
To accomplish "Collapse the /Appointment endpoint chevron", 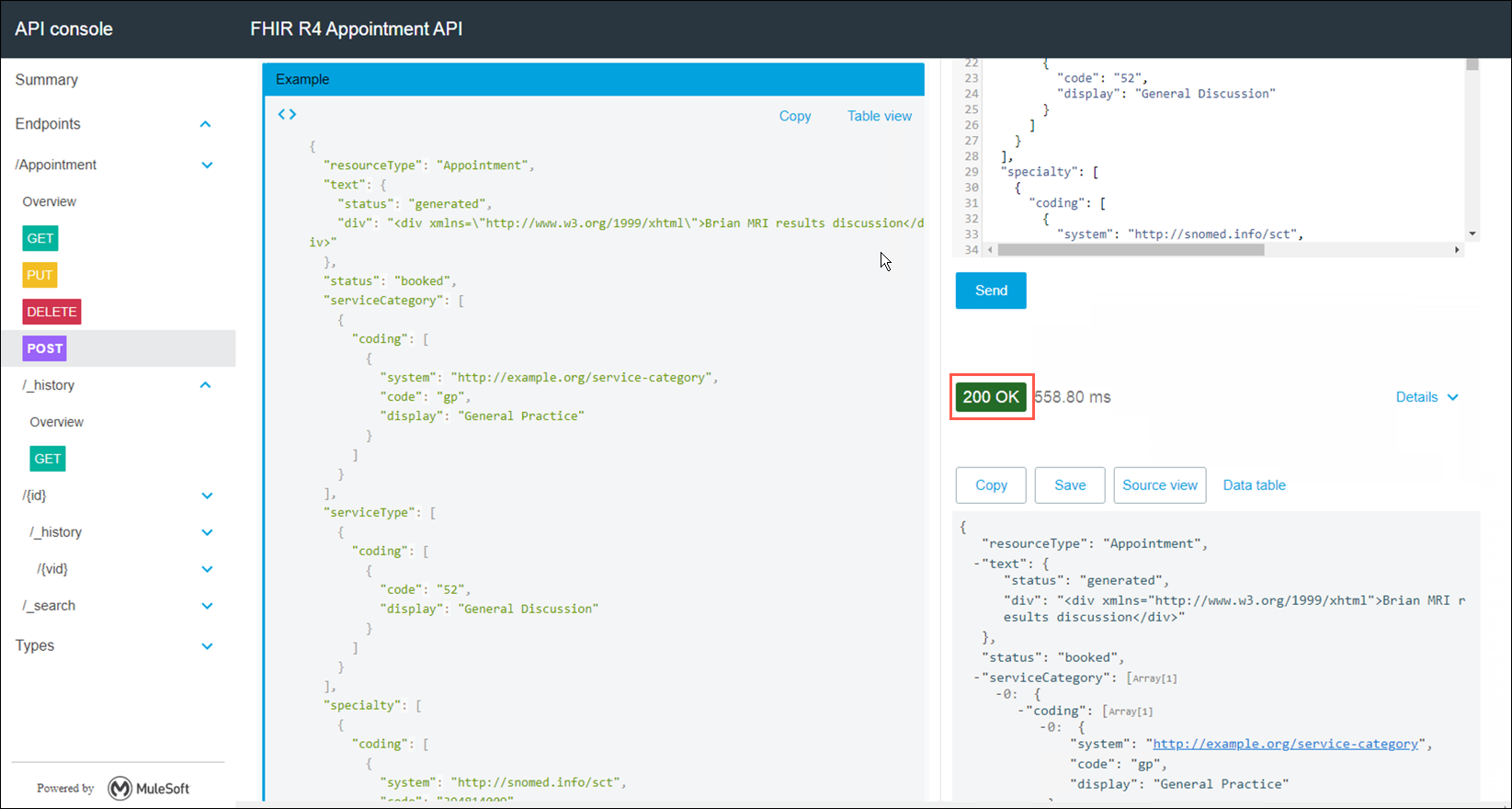I will (207, 165).
